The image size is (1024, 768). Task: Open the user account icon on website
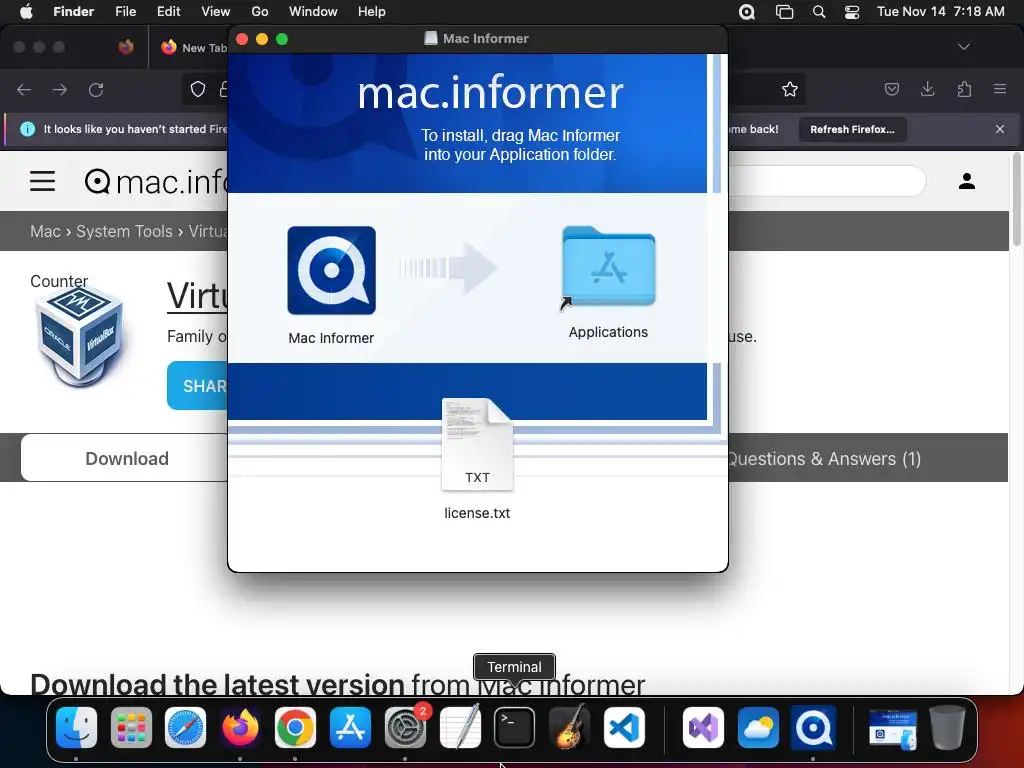tap(967, 181)
